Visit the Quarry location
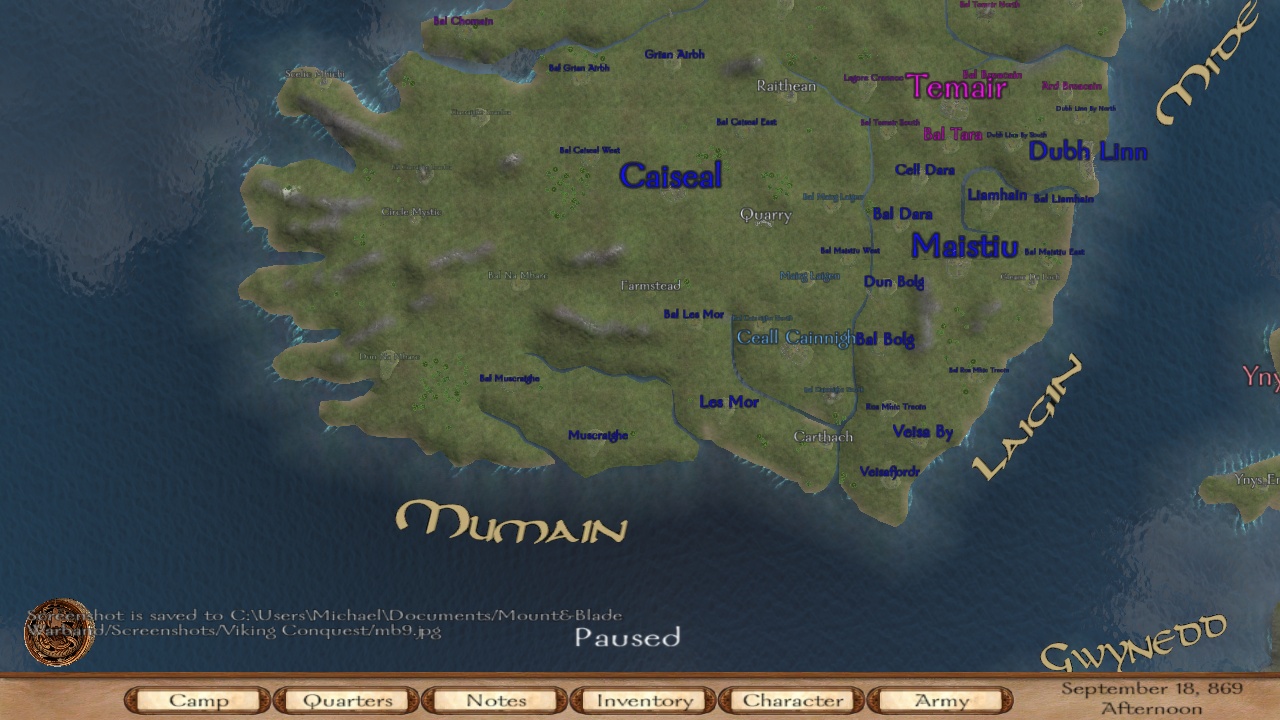 766,214
